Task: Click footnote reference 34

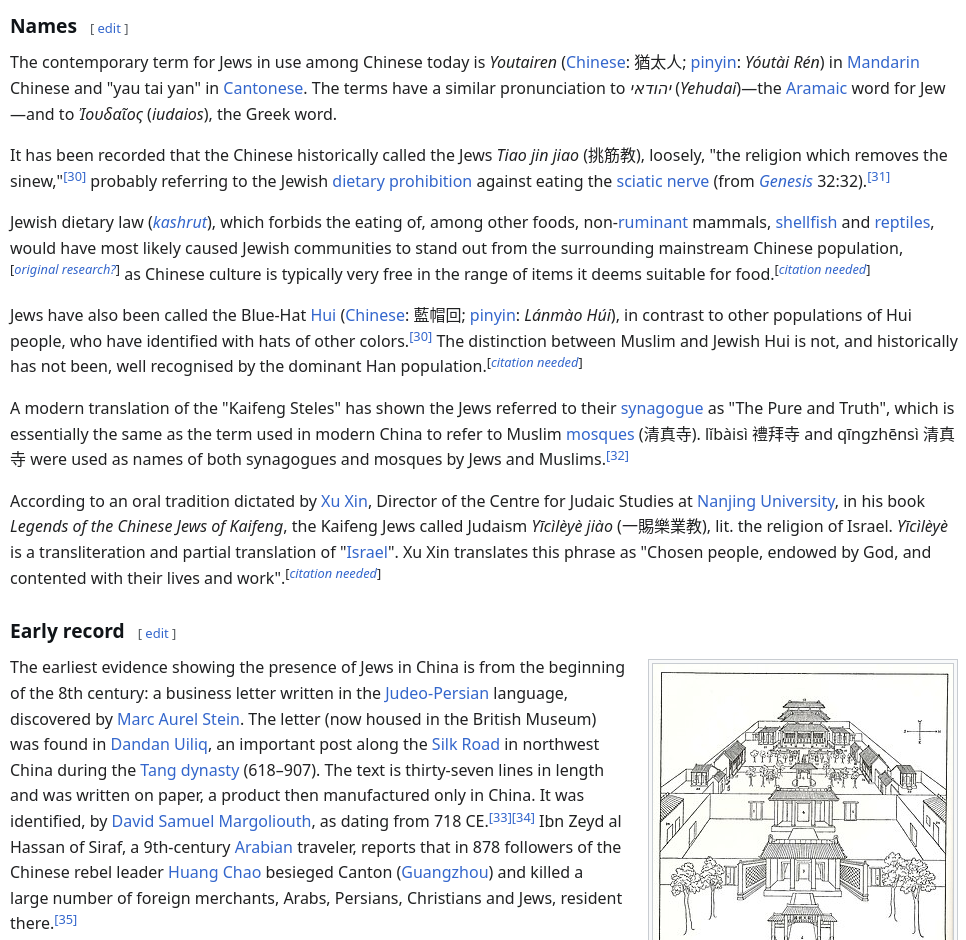Action: click(524, 817)
